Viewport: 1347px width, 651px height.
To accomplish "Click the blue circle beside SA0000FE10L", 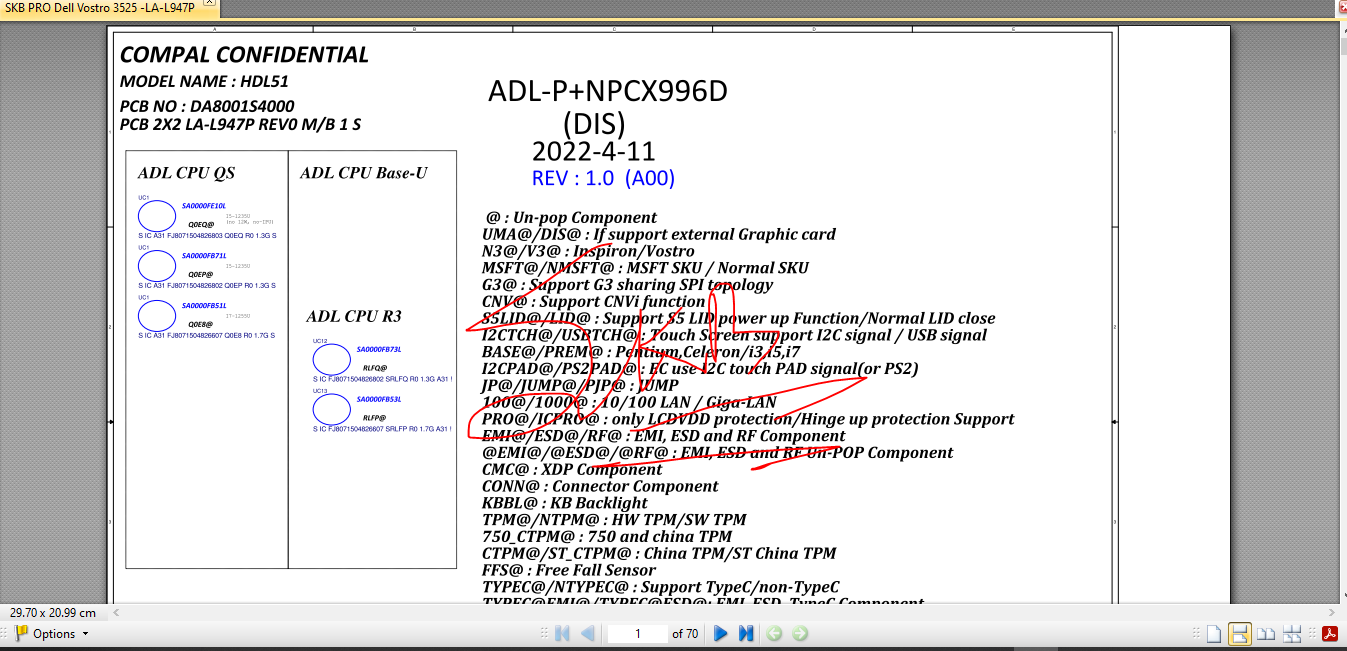I will coord(156,216).
